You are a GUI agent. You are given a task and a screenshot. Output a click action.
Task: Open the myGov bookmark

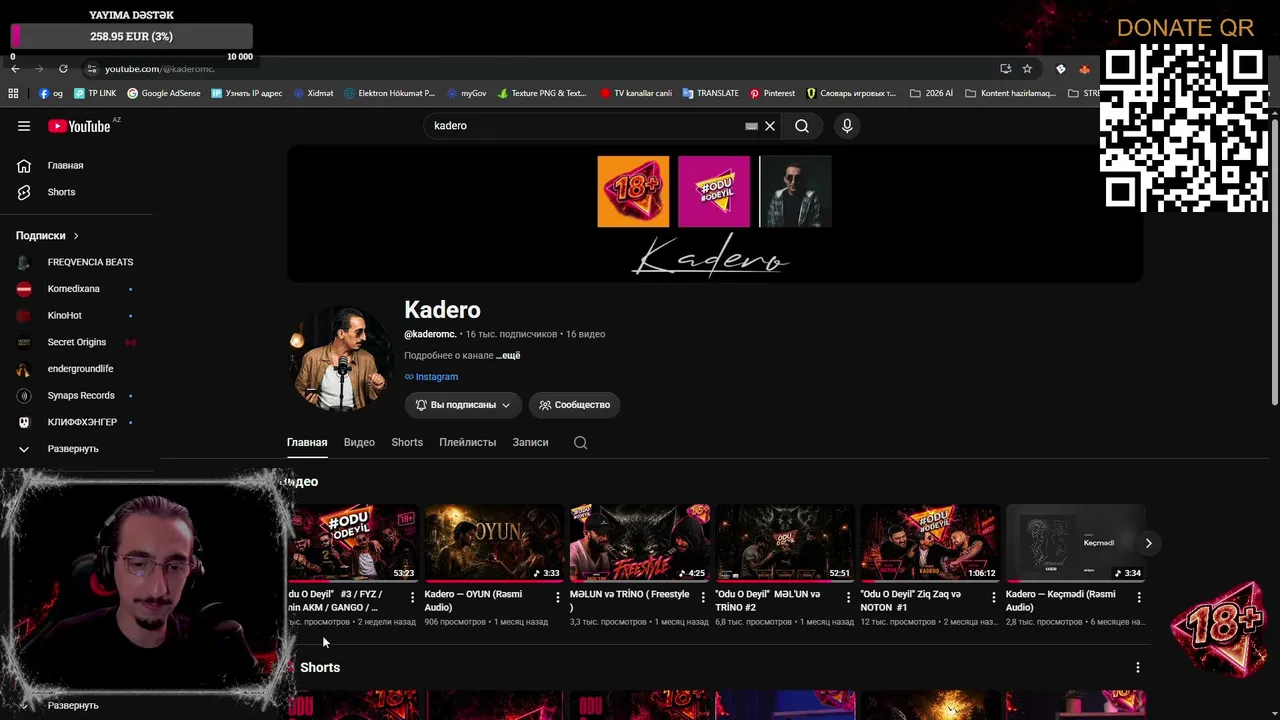click(466, 93)
